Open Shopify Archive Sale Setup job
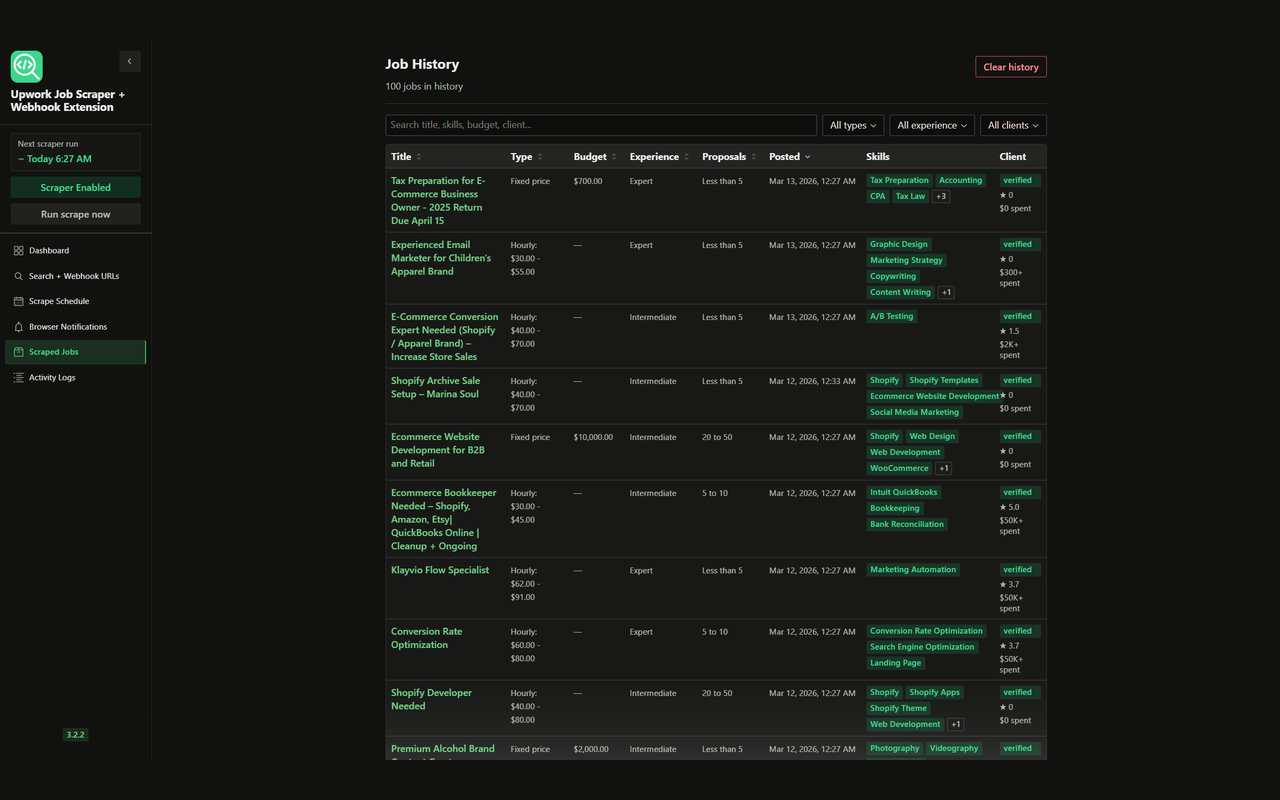 [436, 388]
